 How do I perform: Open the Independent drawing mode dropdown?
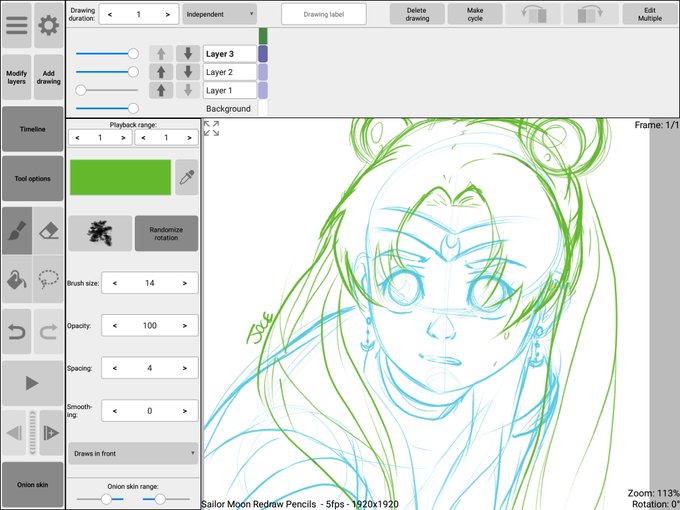(x=220, y=14)
